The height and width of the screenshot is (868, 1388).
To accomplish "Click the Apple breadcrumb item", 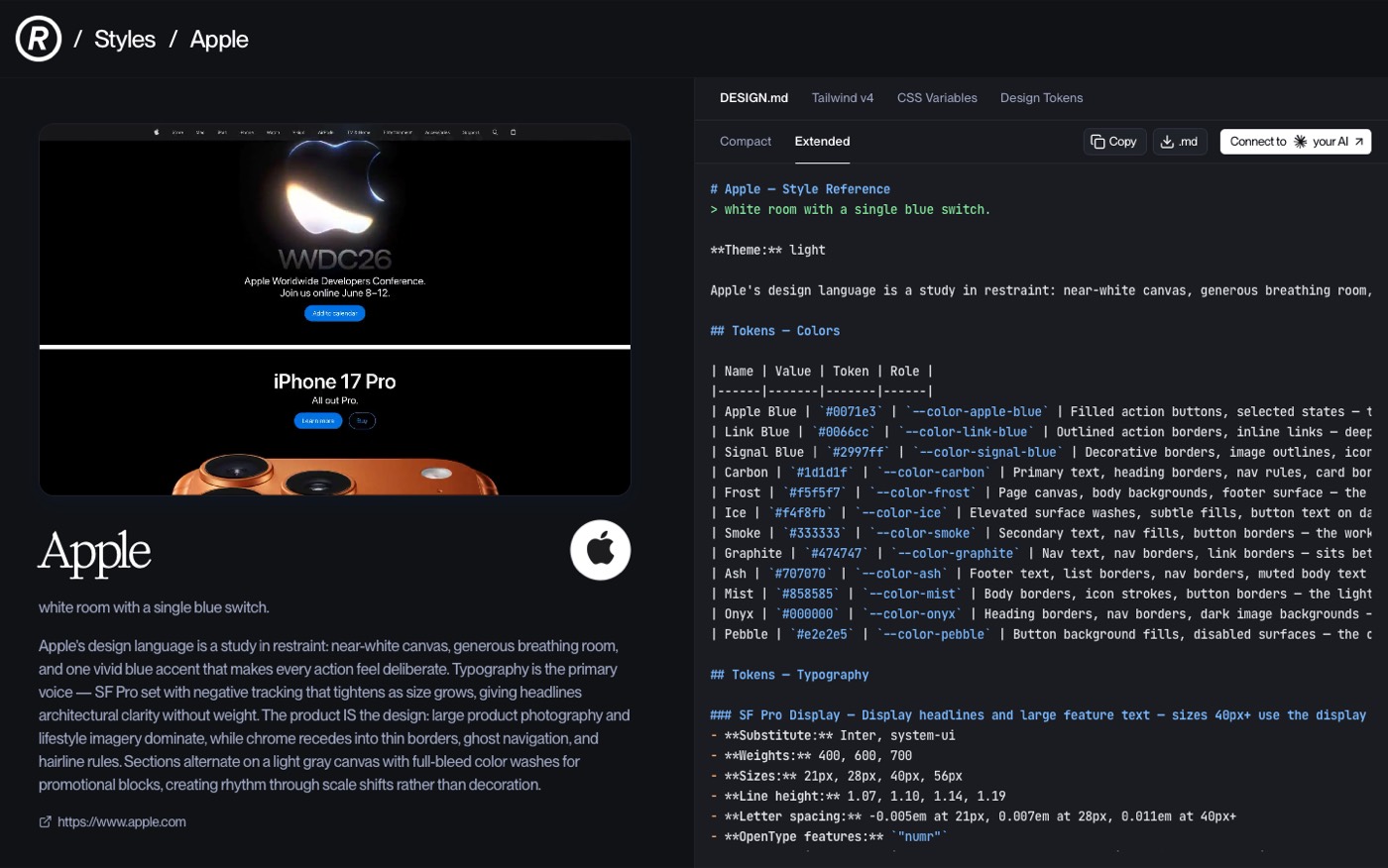I will (x=219, y=40).
